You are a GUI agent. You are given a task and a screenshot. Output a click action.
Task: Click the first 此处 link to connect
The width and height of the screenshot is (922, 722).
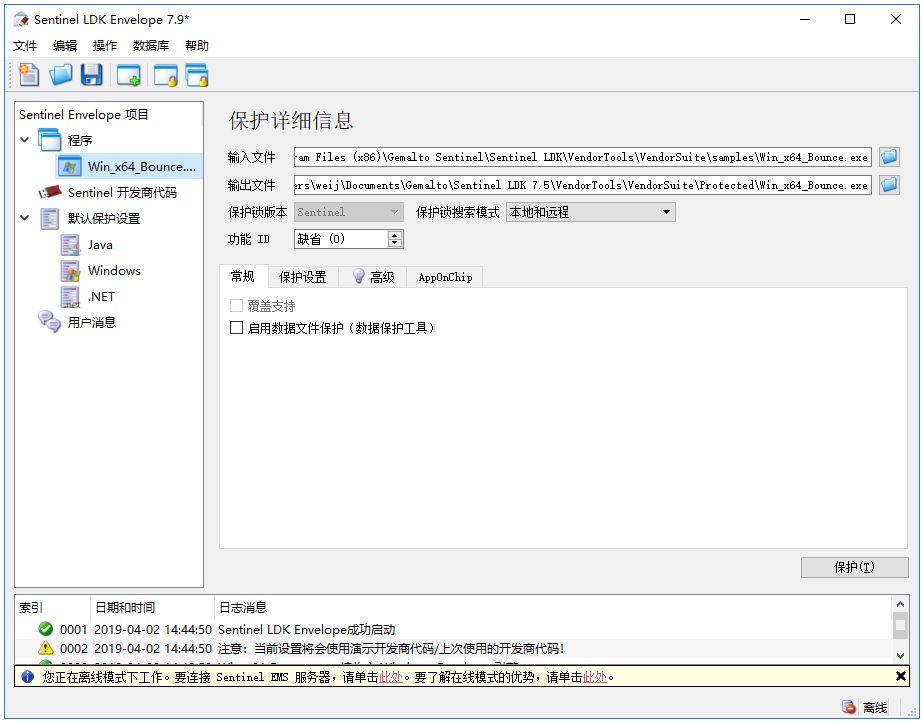tap(390, 677)
